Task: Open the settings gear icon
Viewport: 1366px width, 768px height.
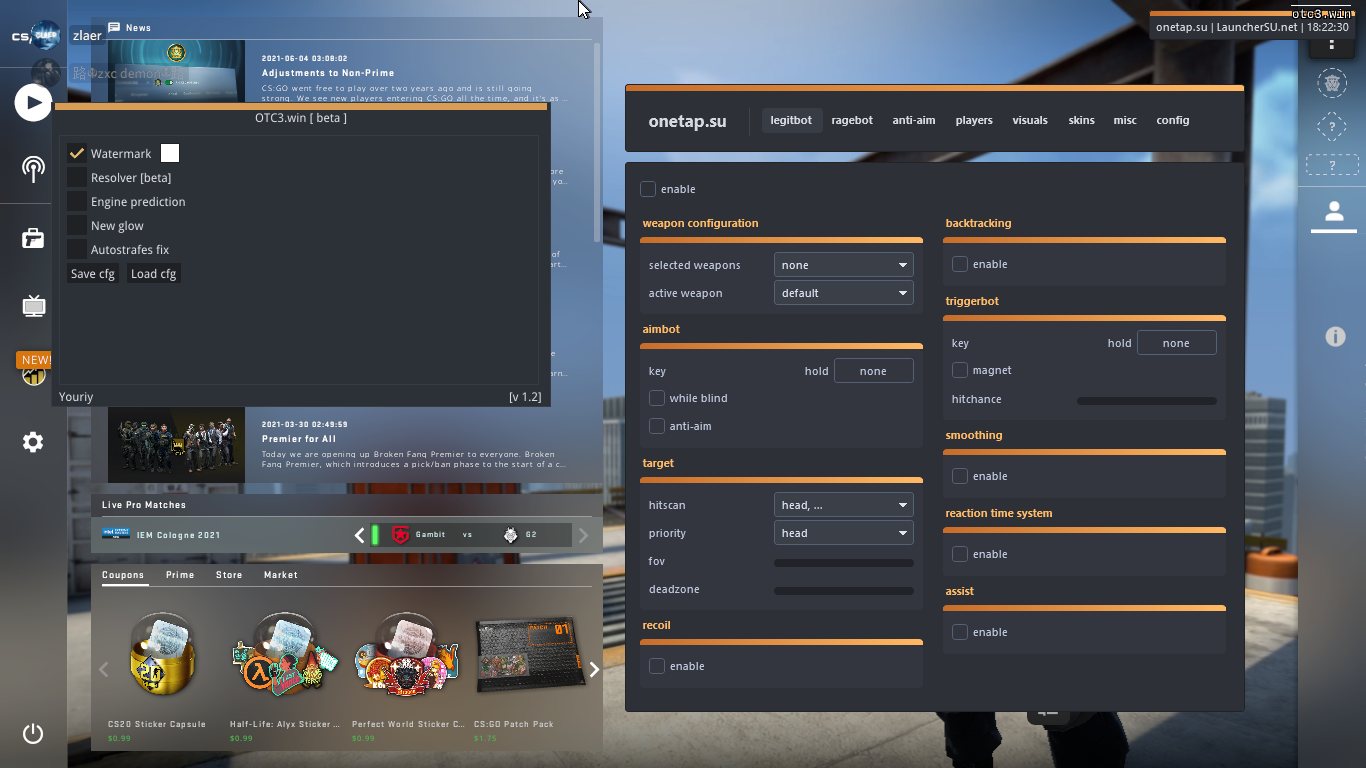Action: (33, 442)
